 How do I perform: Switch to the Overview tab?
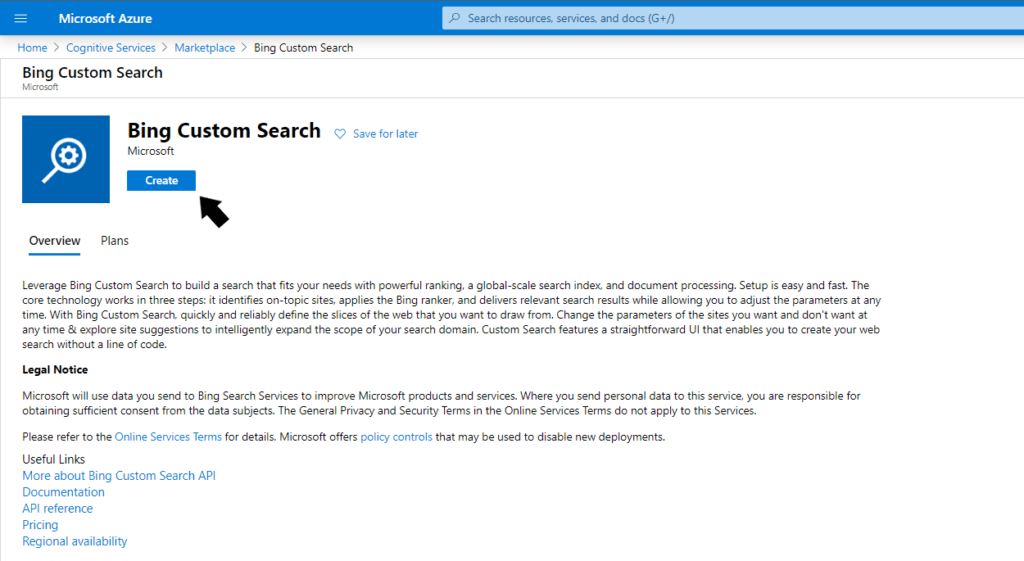[54, 241]
